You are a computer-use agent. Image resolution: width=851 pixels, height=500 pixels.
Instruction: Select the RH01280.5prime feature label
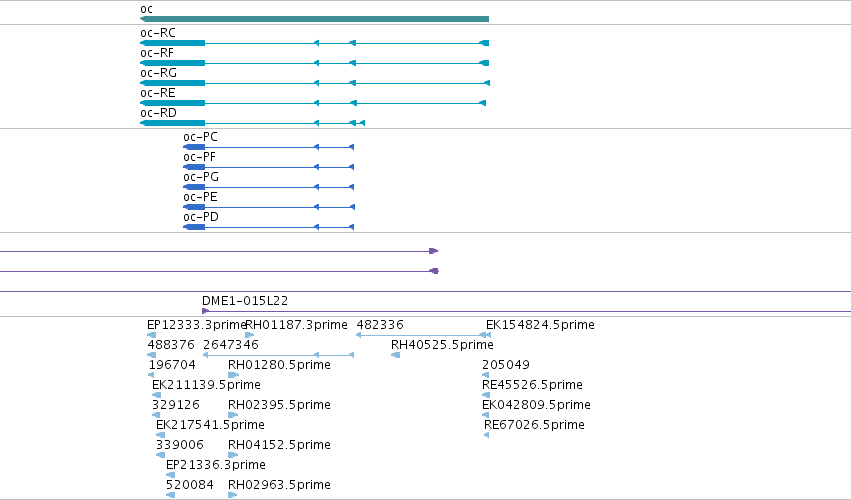(279, 365)
